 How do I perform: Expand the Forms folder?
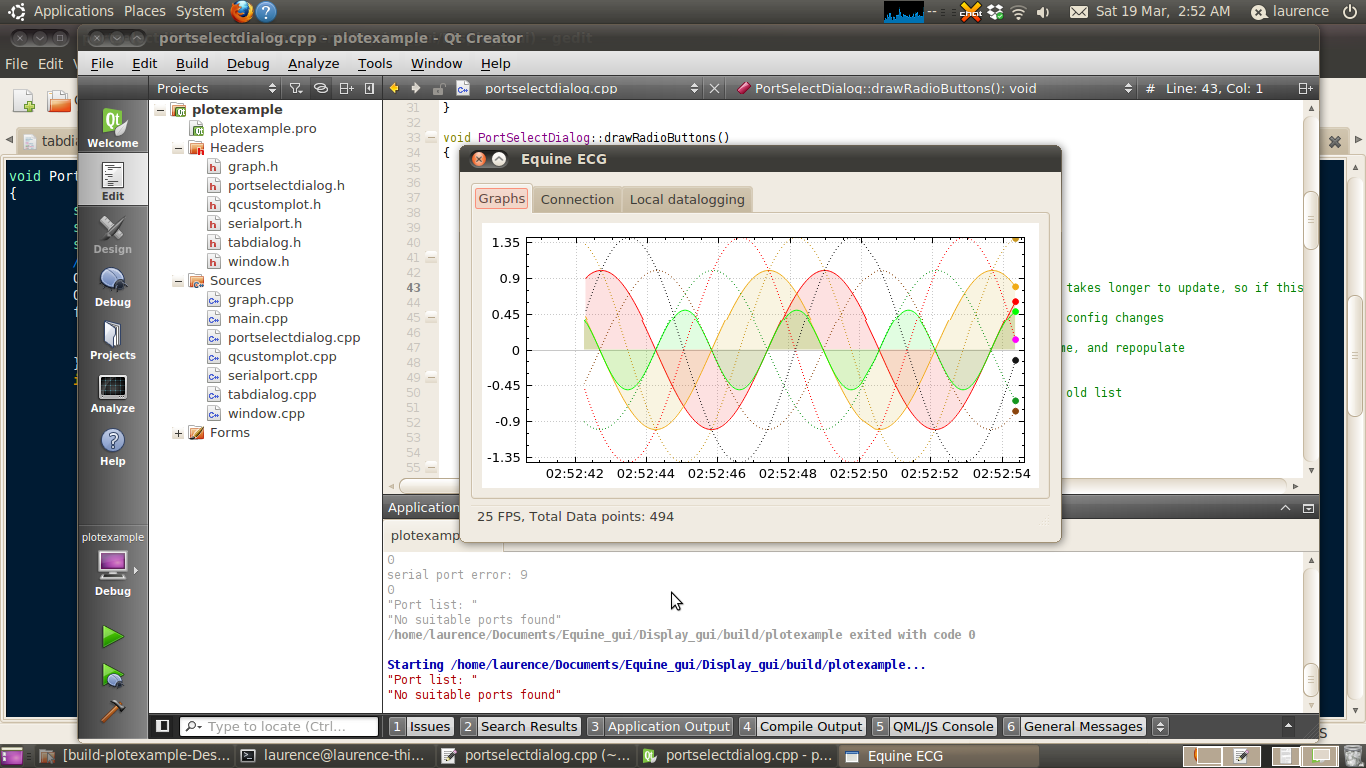[x=178, y=433]
